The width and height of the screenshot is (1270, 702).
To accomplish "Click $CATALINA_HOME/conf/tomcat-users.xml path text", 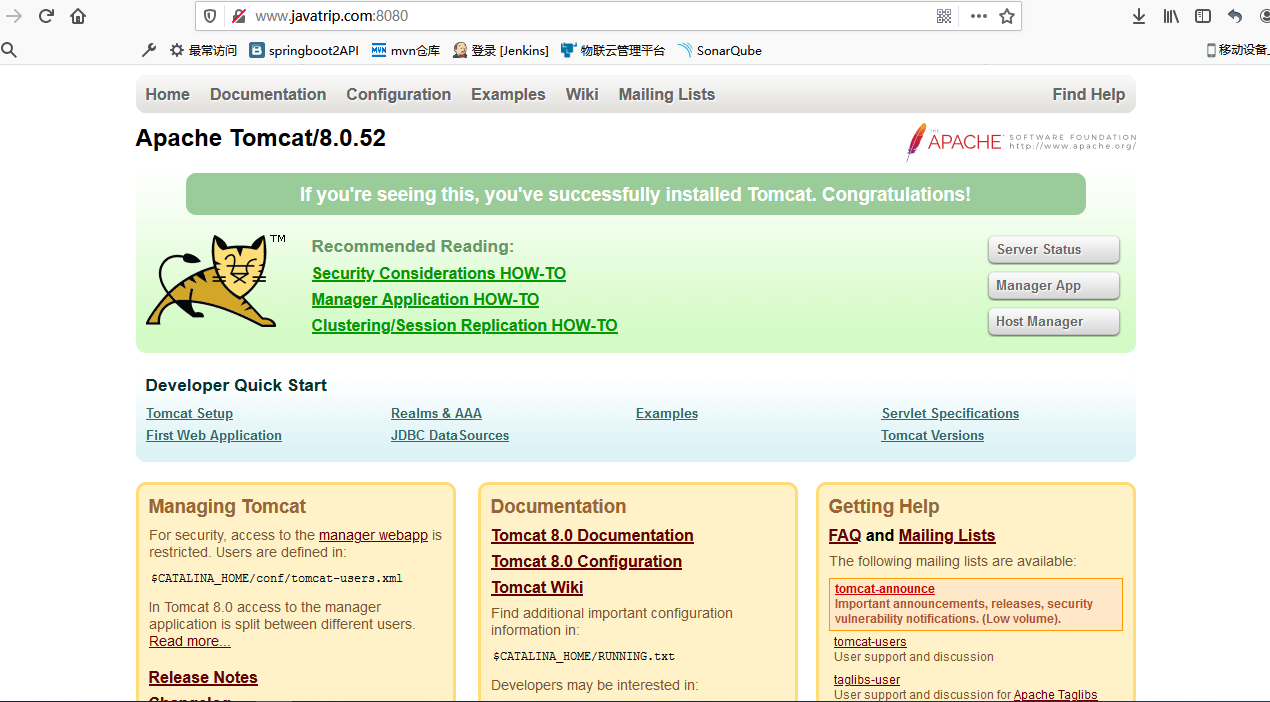I will 277,578.
